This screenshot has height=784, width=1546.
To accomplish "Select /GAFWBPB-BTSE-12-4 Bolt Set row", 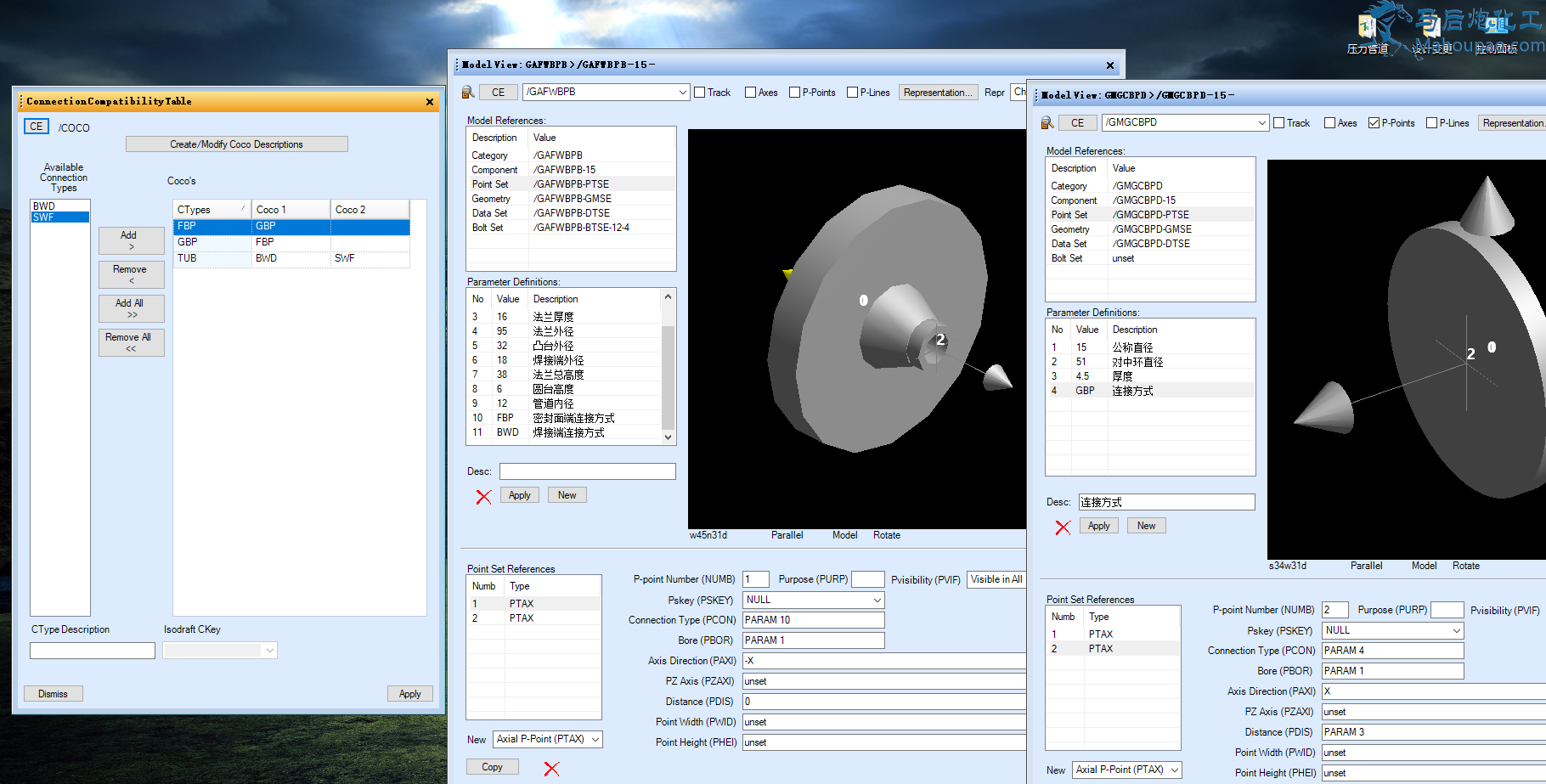I will (x=571, y=228).
